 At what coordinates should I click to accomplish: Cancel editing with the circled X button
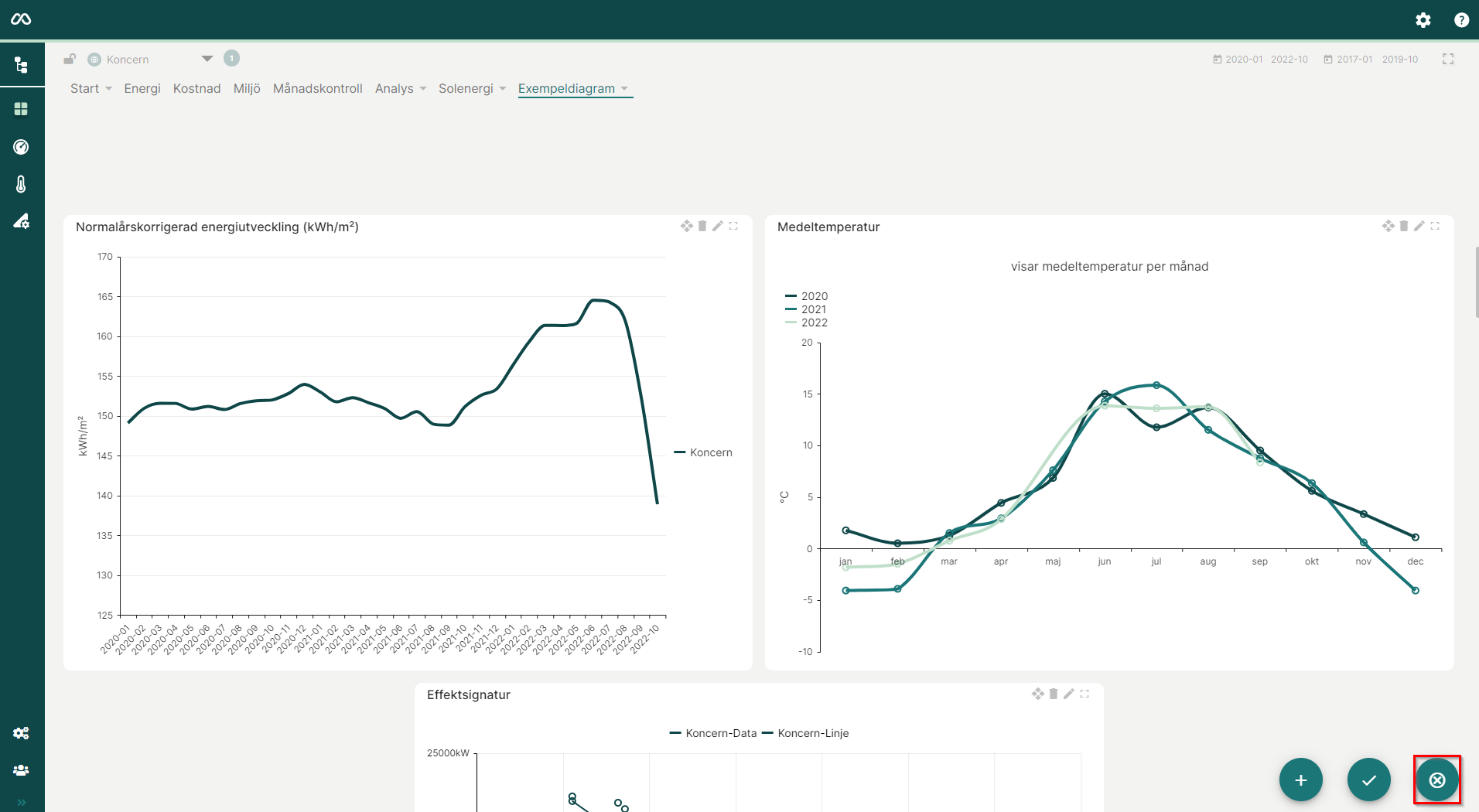click(1437, 780)
